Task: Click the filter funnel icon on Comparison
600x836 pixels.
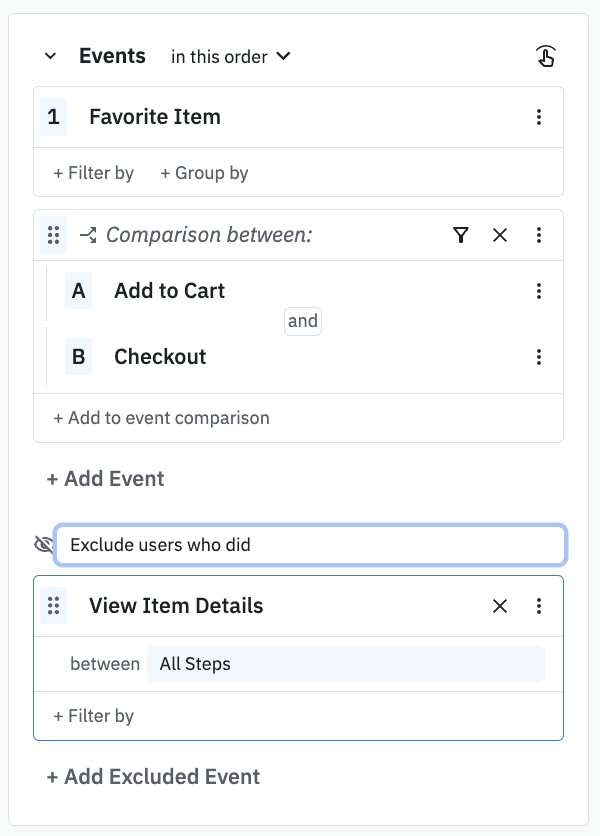Action: coord(460,235)
